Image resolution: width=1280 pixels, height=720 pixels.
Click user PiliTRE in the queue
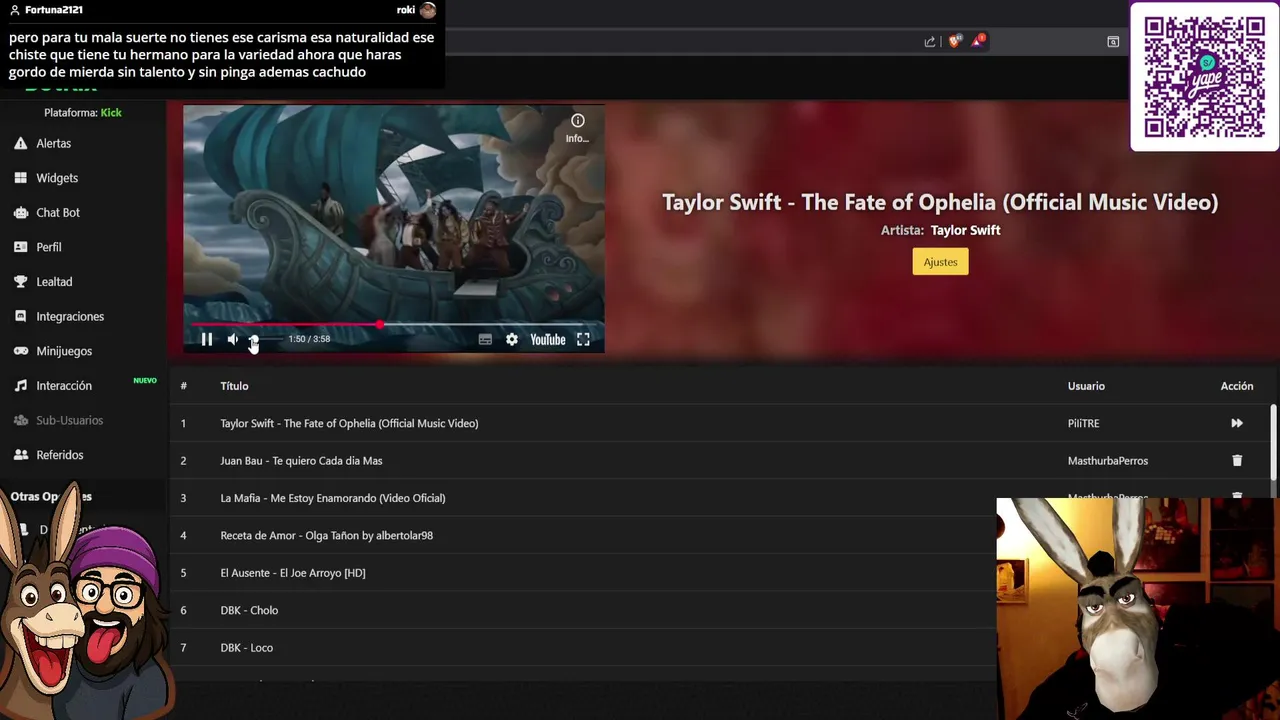coord(1083,424)
